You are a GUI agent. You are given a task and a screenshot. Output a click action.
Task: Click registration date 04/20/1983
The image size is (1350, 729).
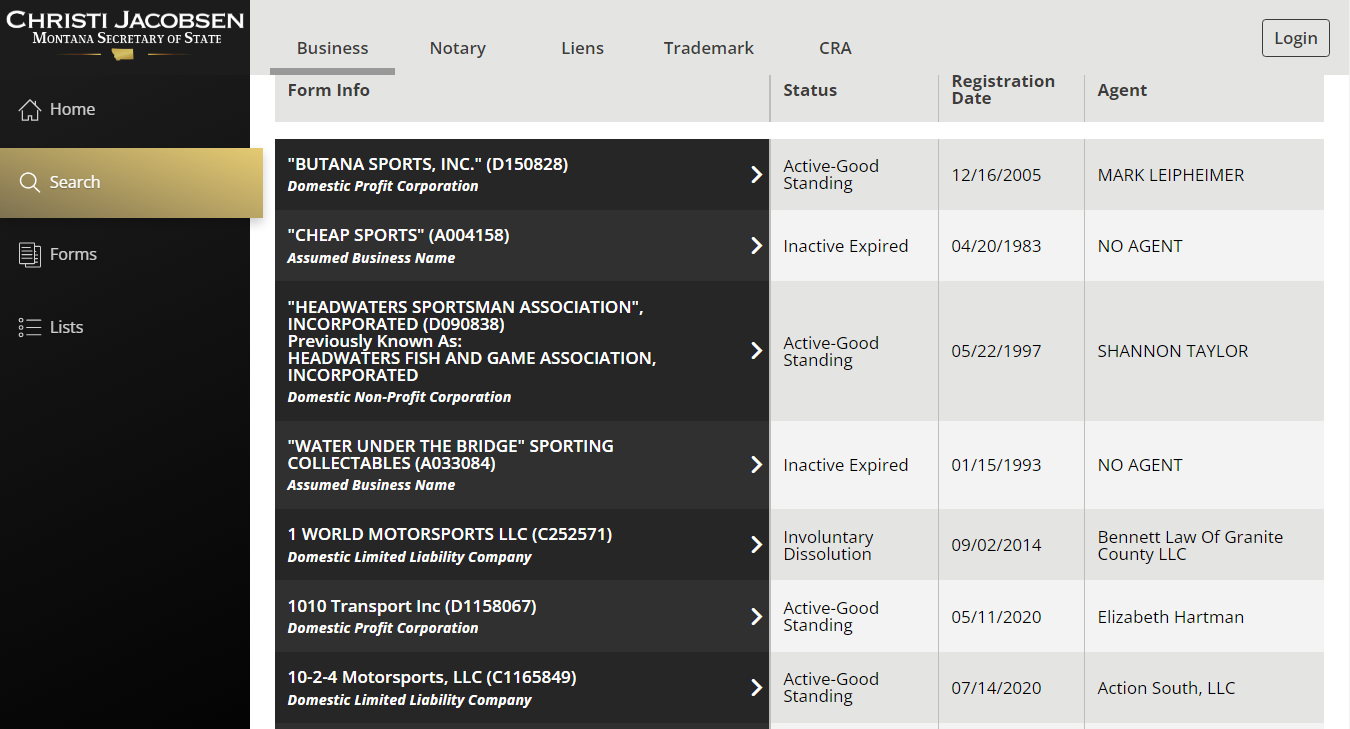tap(996, 246)
